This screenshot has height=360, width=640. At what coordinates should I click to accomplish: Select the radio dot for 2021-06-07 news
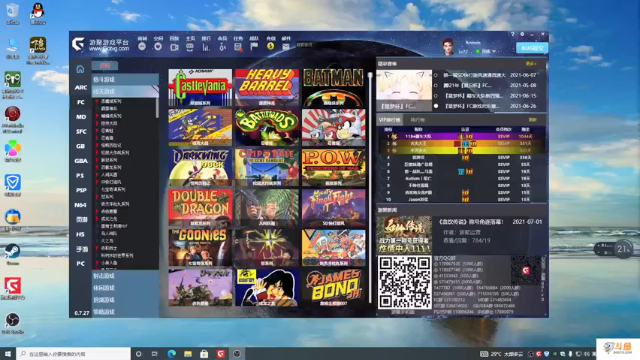click(436, 75)
